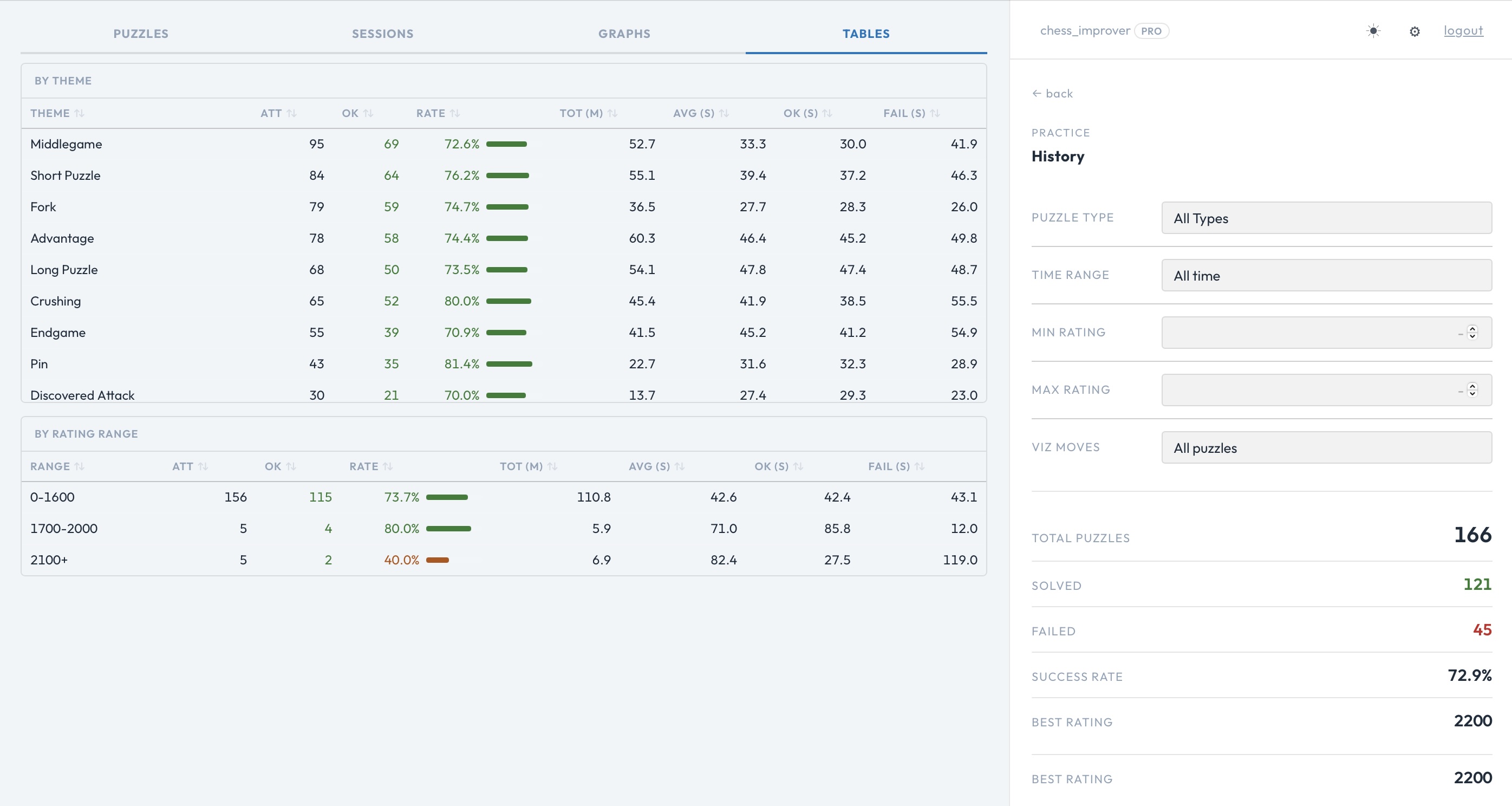The height and width of the screenshot is (806, 1512).
Task: Sort rating table by AVG (S) arrows
Action: [x=680, y=467]
